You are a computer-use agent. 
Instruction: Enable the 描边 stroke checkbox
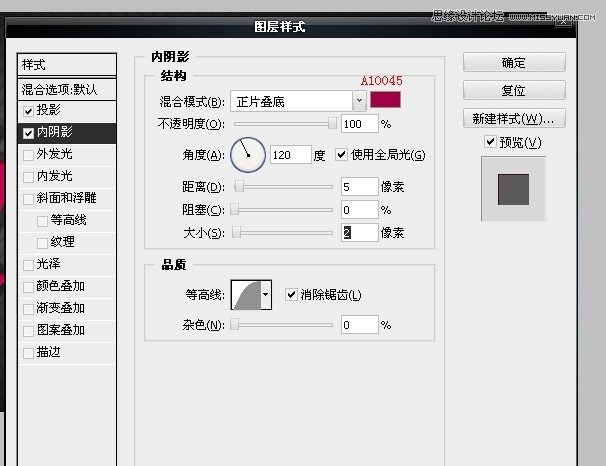click(28, 353)
